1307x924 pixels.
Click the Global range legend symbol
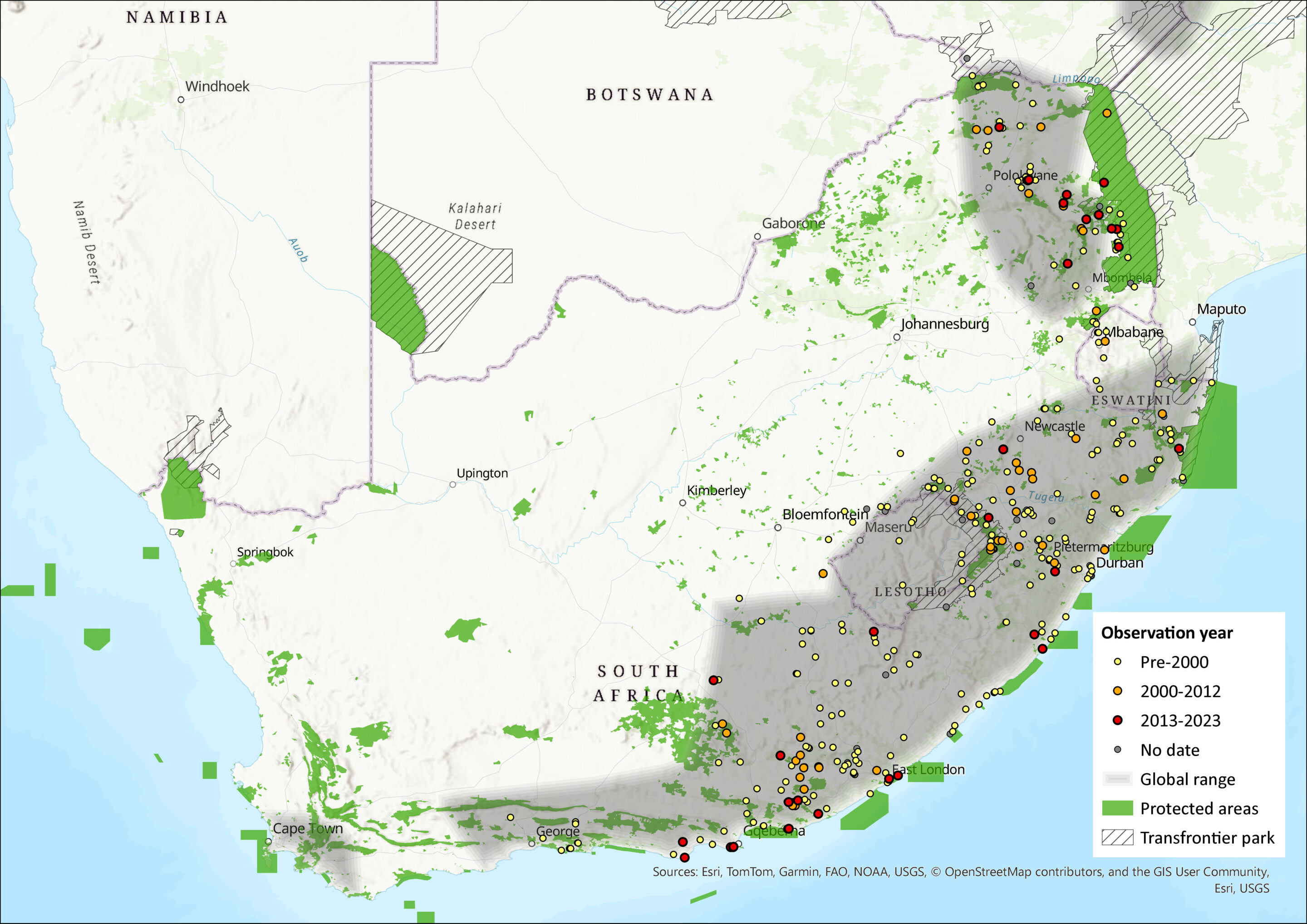pyautogui.click(x=1117, y=779)
